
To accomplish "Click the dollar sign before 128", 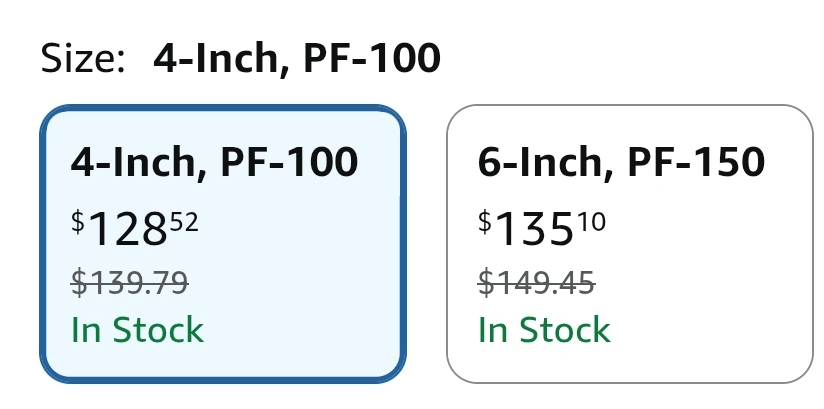I will click(78, 221).
